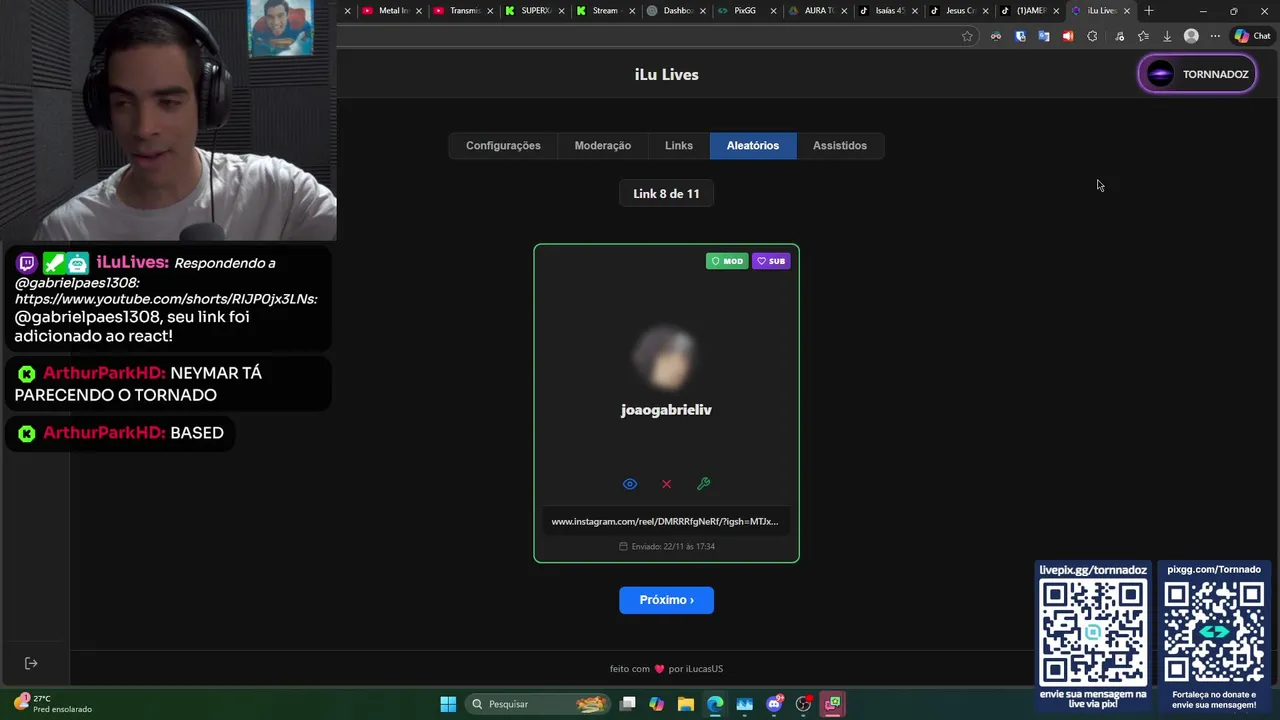
Task: Open the Windows Start menu
Action: pyautogui.click(x=448, y=704)
